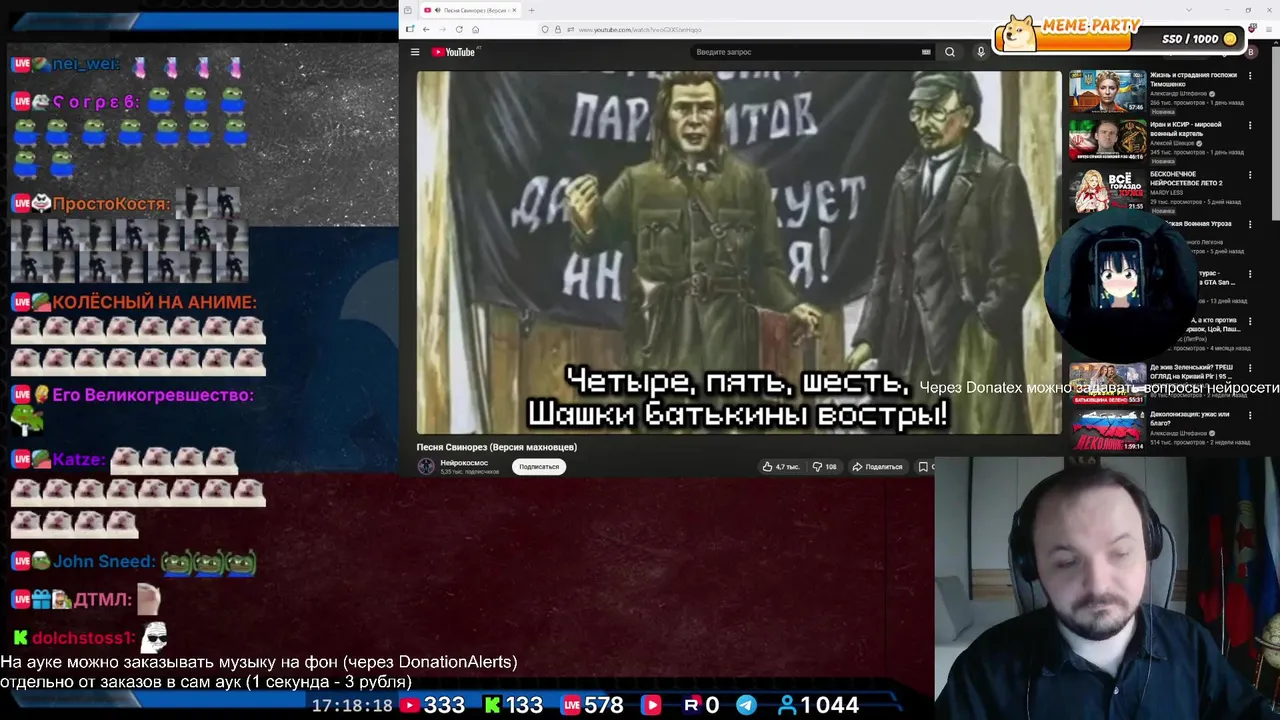
Task: Click the 17:18:18 clock text
Action: 352,705
